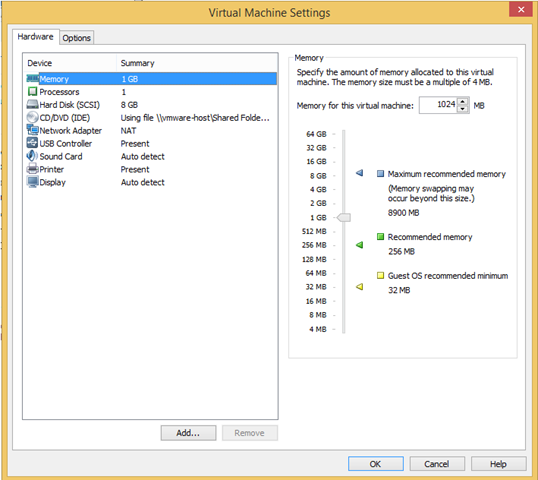Select the Network Adapter icon
Screen dimensions: 538x480
tap(32, 130)
